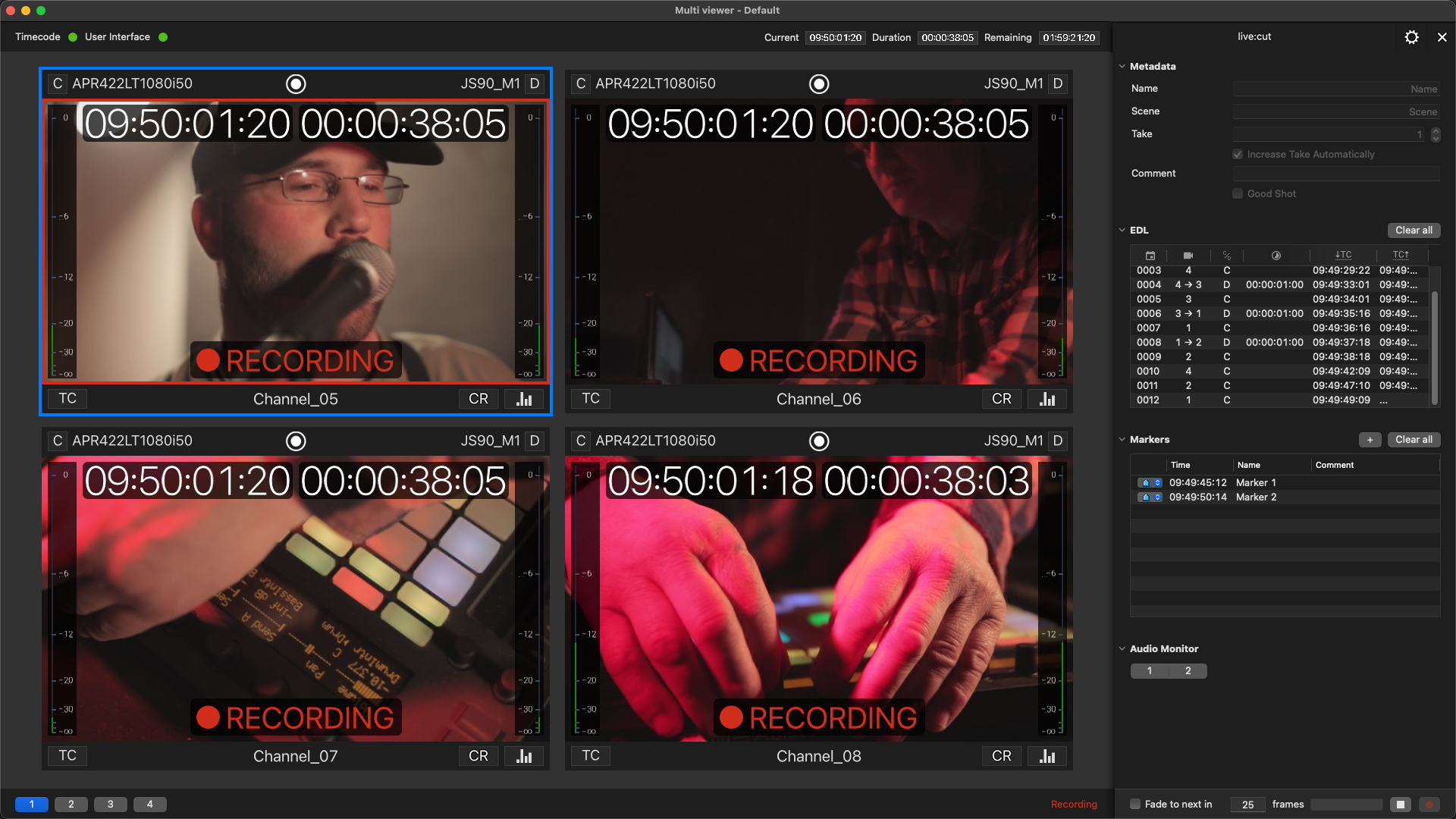Click the Scene metadata input field
The height and width of the screenshot is (819, 1456).
pyautogui.click(x=1335, y=111)
